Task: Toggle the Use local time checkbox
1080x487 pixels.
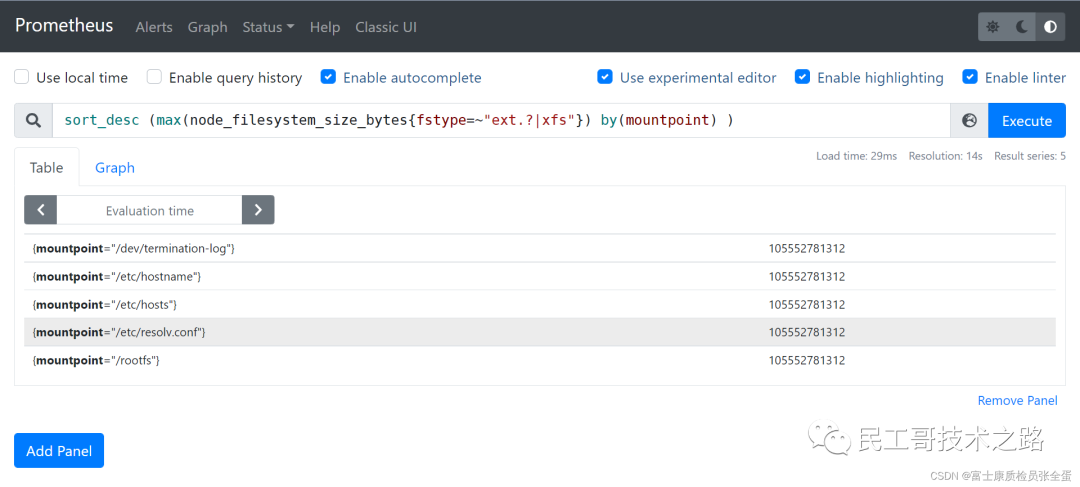Action: 22,77
